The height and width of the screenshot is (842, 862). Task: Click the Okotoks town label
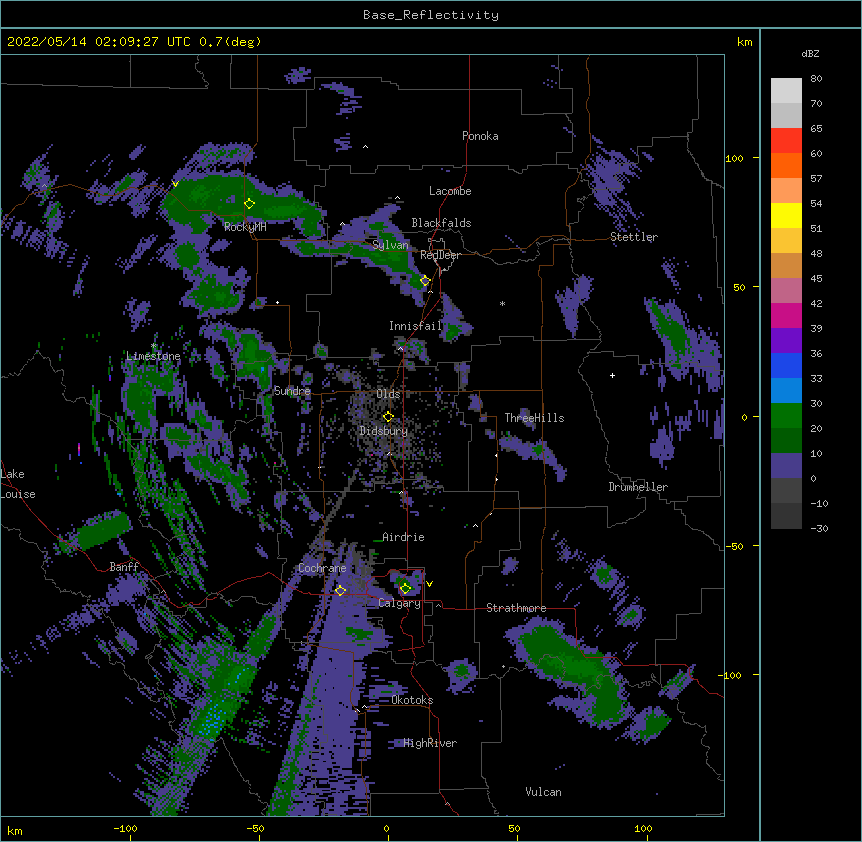coord(412,700)
